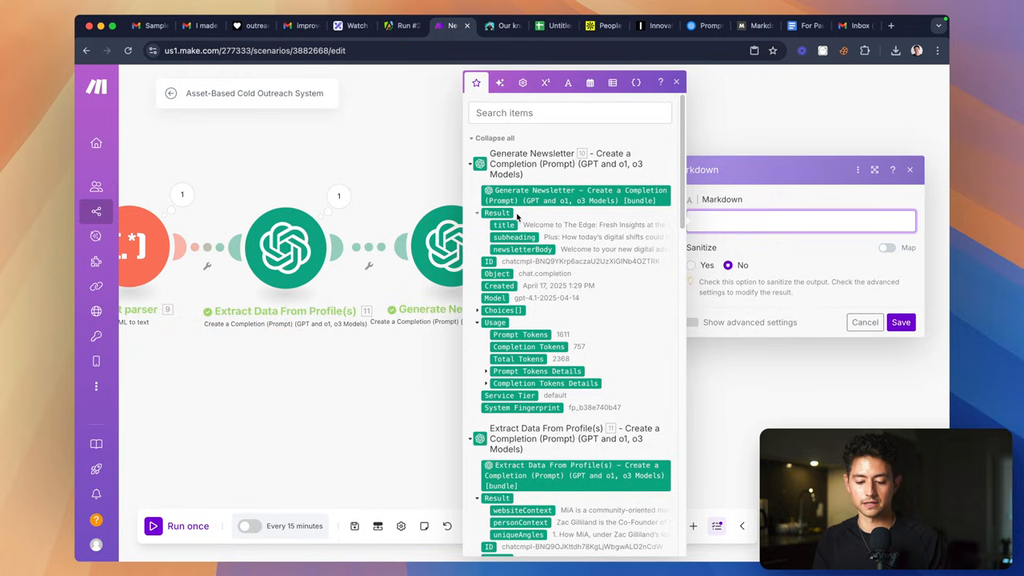
Task: Open the array functions table tab
Action: click(x=613, y=82)
